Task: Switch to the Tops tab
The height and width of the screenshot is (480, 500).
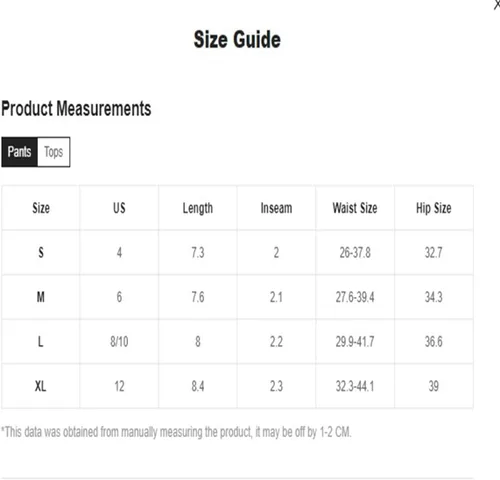Action: coord(54,152)
